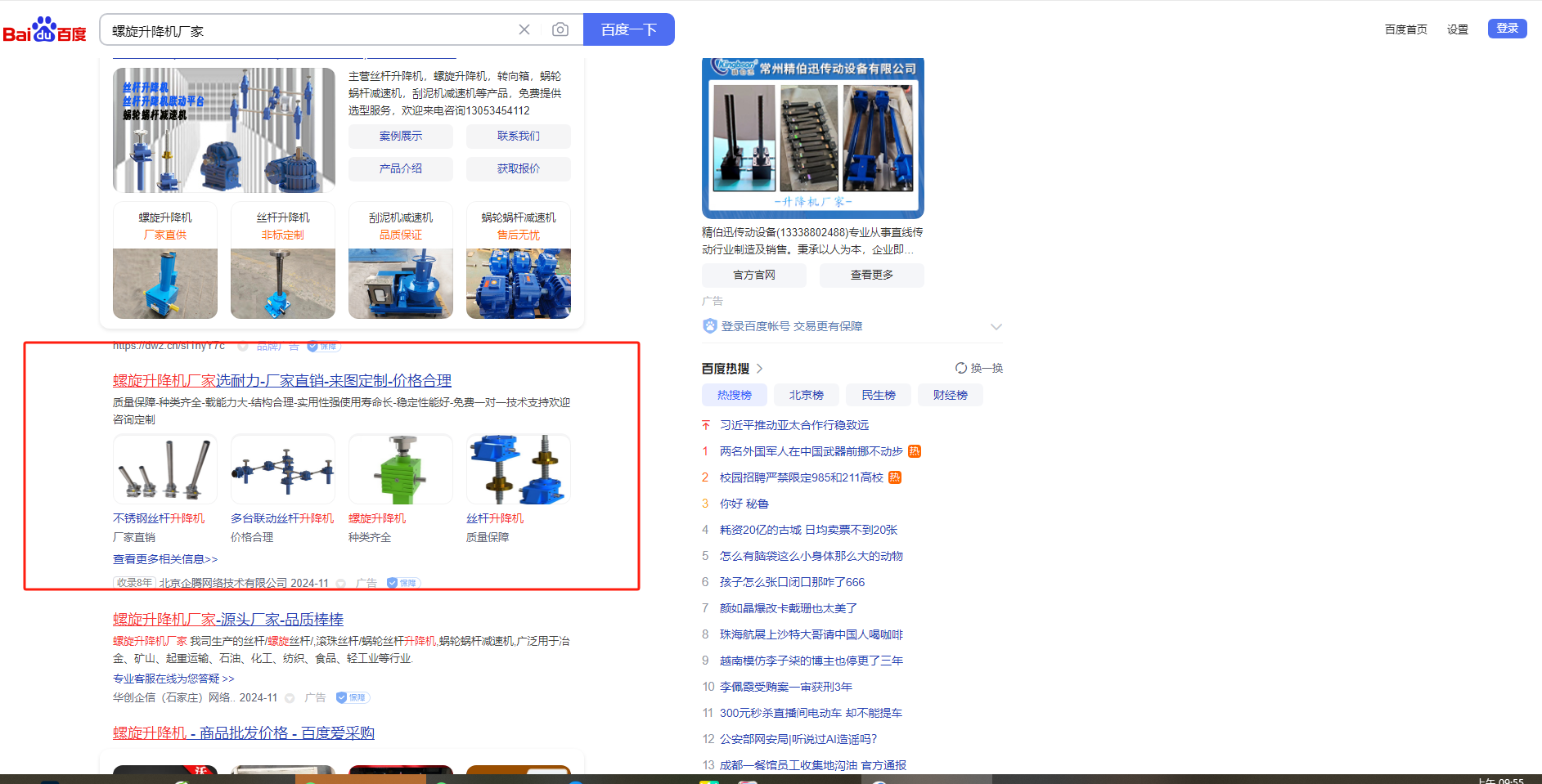Viewport: 1542px width, 784px height.
Task: Open the 不锈钢丝杆升降机 text link
Action: 159,518
